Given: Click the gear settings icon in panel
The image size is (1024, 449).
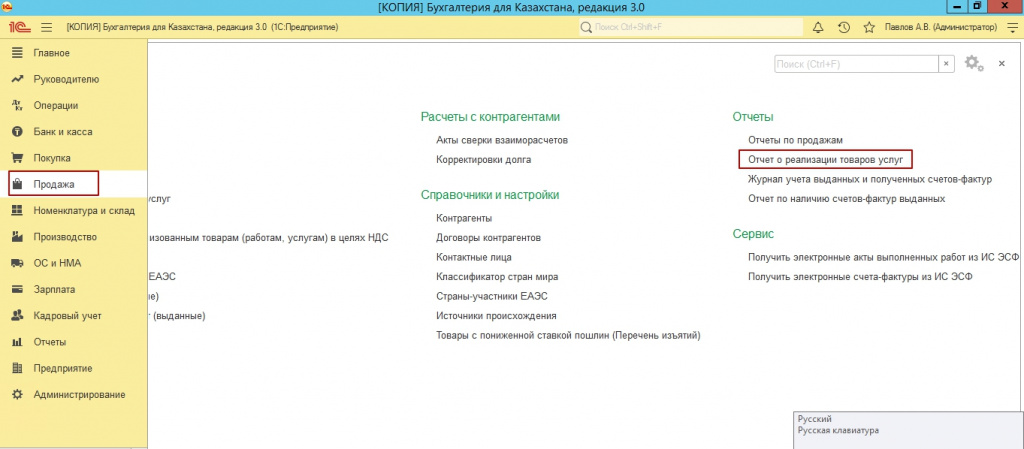Looking at the screenshot, I should pyautogui.click(x=973, y=63).
